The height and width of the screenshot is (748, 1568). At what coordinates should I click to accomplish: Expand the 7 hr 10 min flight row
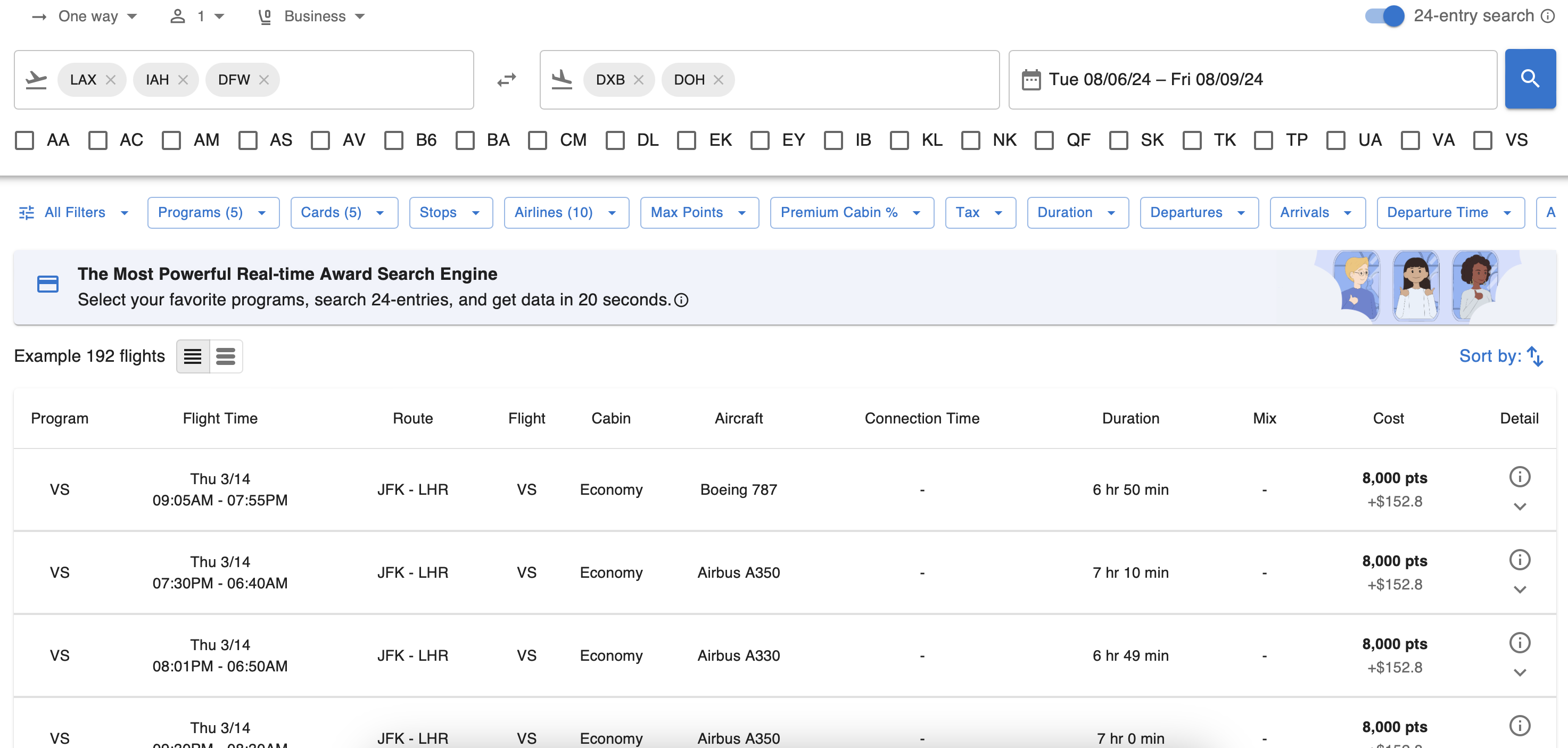coord(1520,589)
